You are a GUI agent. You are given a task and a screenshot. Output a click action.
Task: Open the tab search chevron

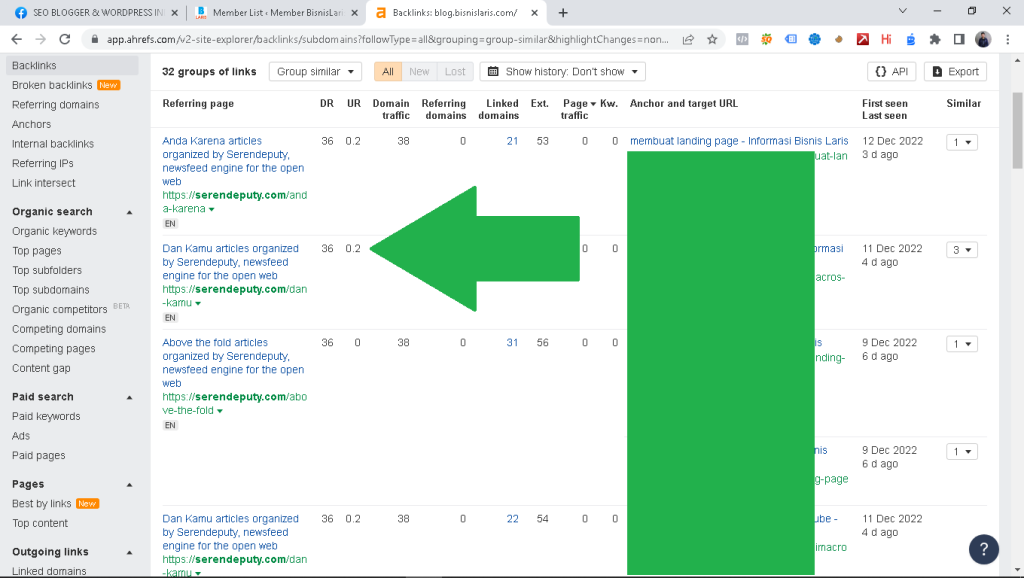click(x=903, y=11)
